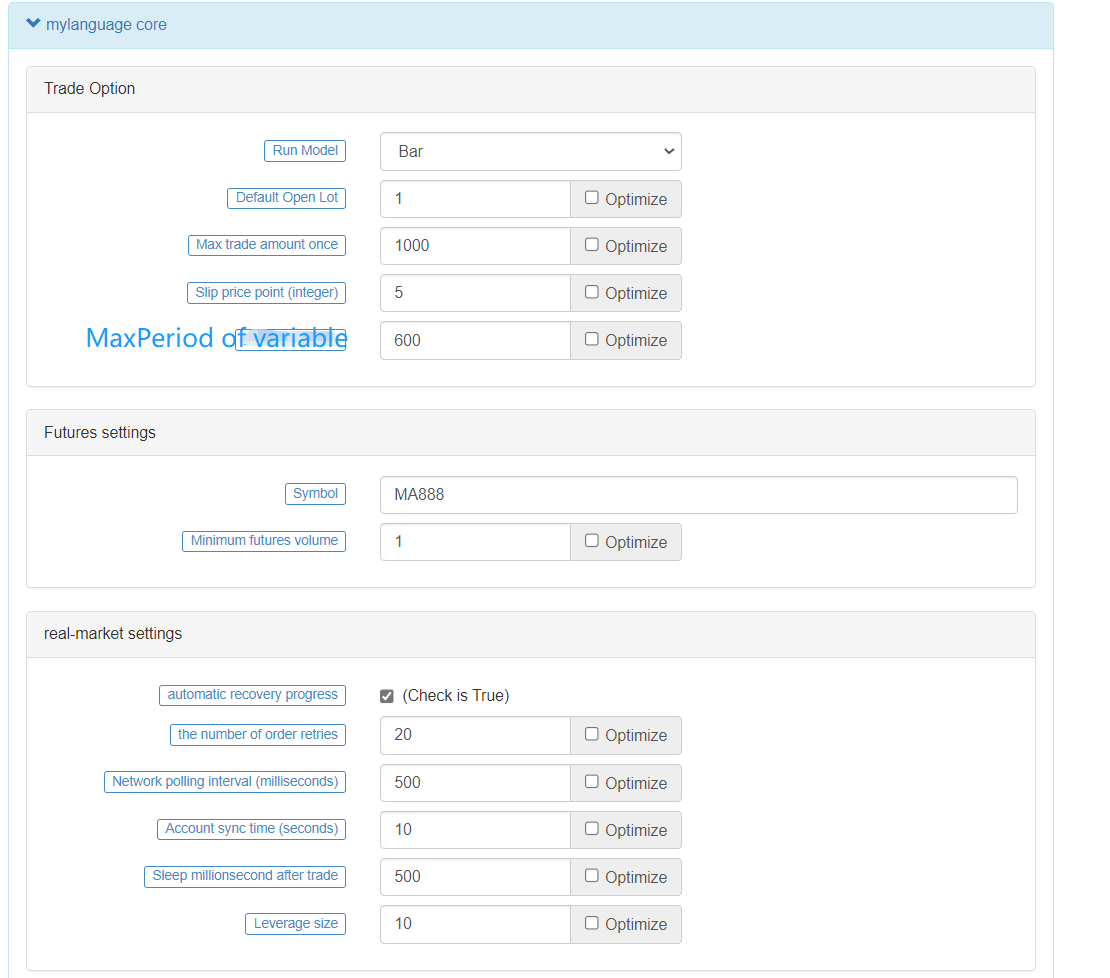This screenshot has height=978, width=1110.
Task: Collapse the mylanguage core section
Action: coord(33,24)
